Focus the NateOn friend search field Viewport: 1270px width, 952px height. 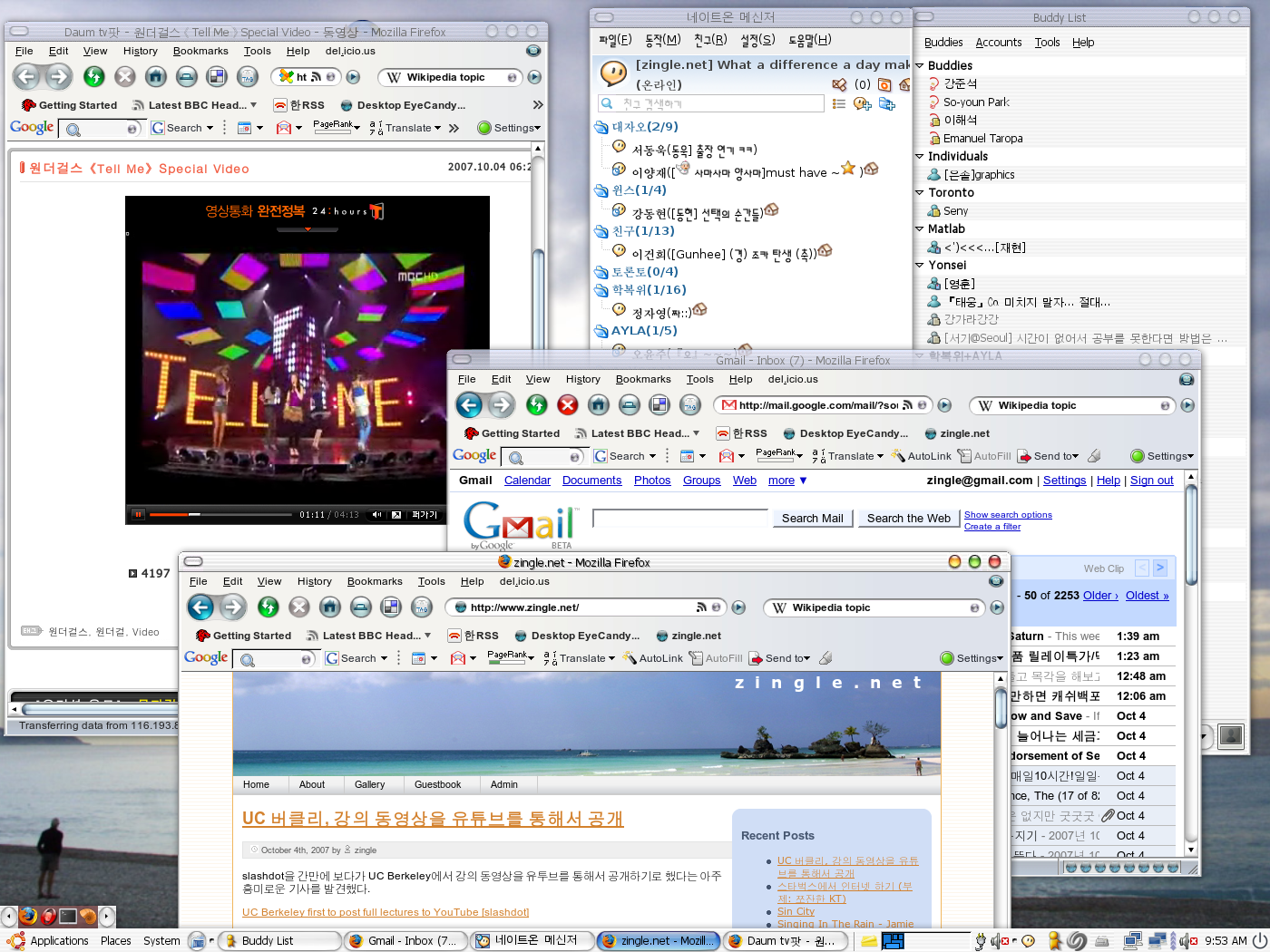711,104
